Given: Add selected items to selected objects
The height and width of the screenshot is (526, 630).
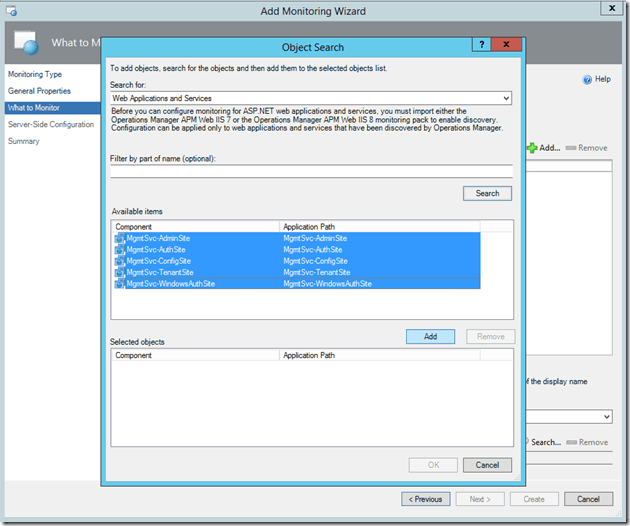Looking at the screenshot, I should [x=430, y=337].
